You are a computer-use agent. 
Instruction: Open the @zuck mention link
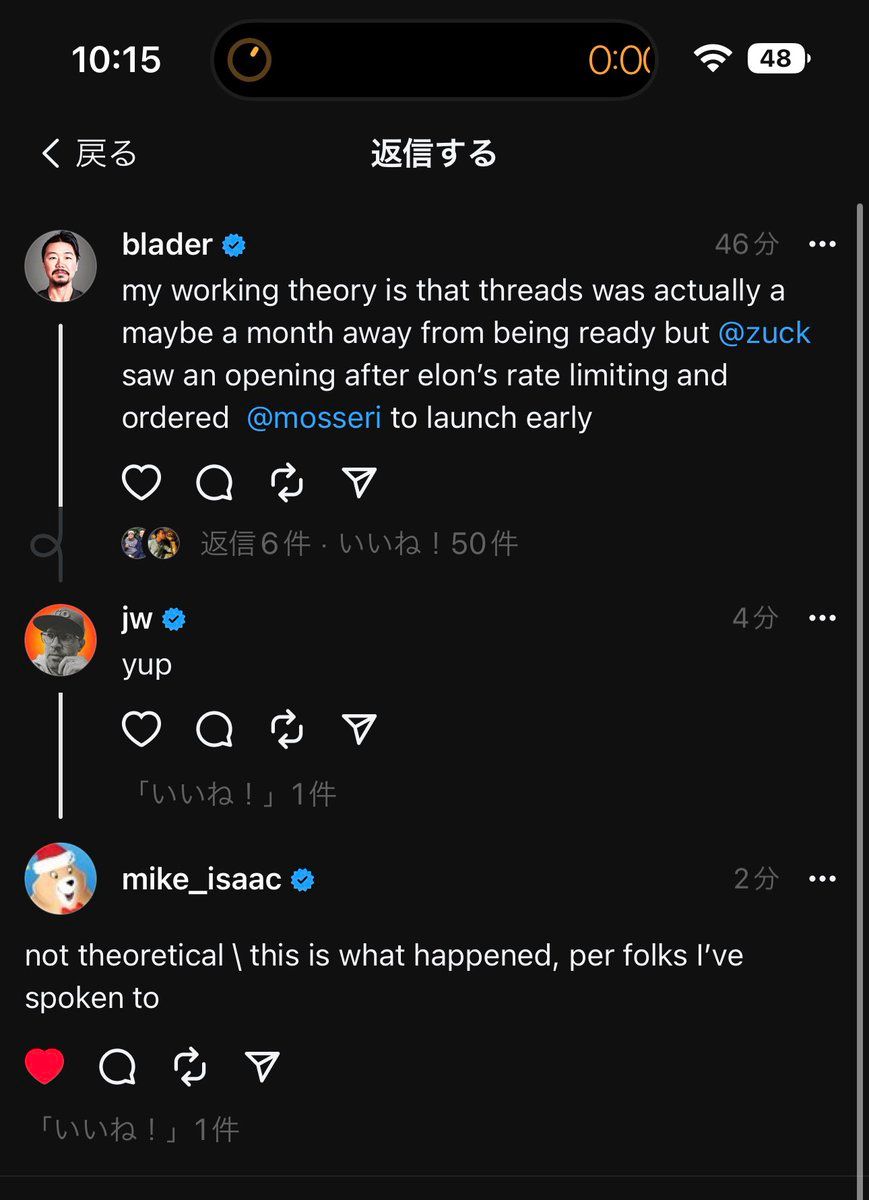764,333
